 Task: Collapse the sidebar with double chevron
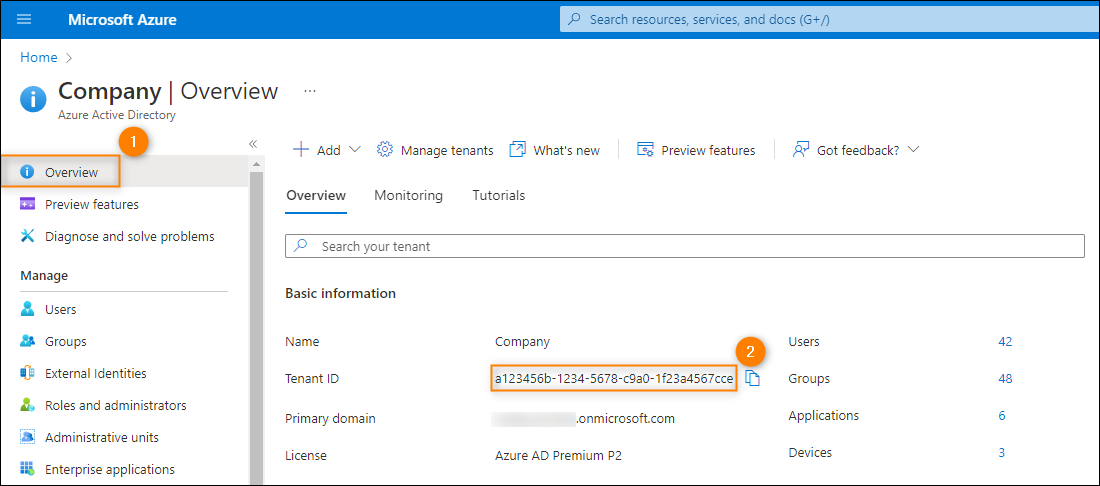click(253, 144)
